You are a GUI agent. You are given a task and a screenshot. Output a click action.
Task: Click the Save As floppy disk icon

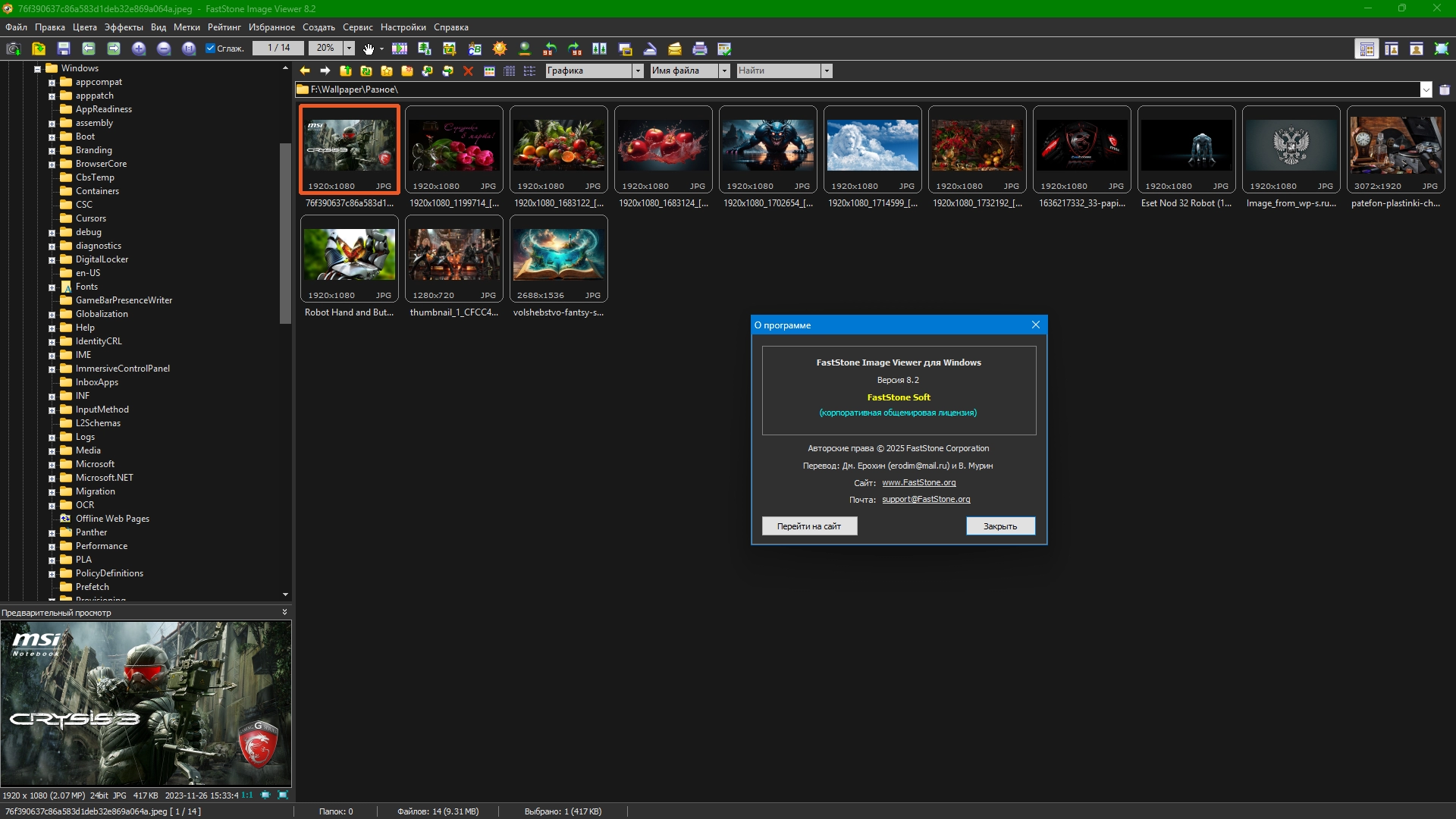coord(64,49)
